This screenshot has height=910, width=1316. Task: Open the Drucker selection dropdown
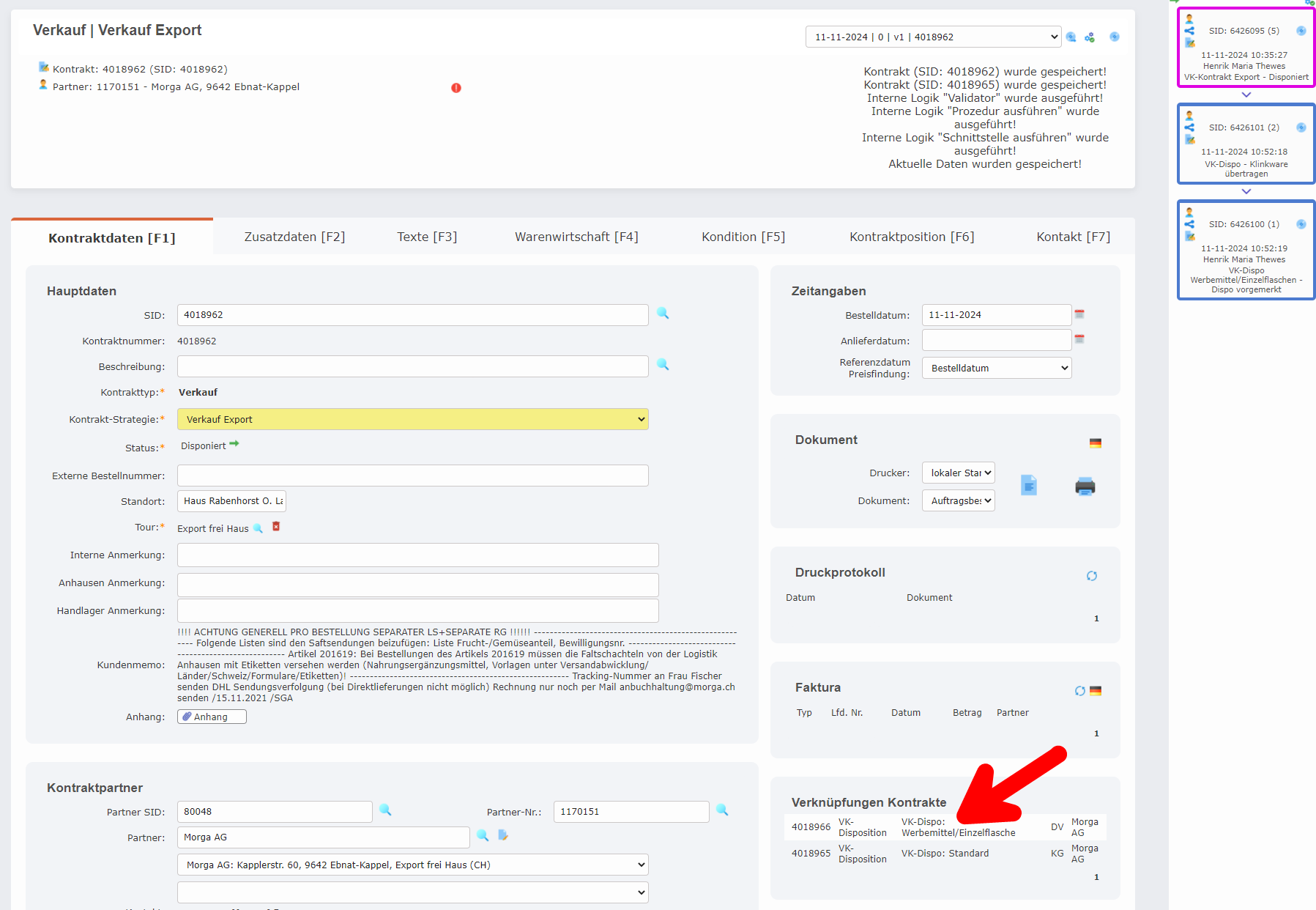pyautogui.click(x=958, y=473)
